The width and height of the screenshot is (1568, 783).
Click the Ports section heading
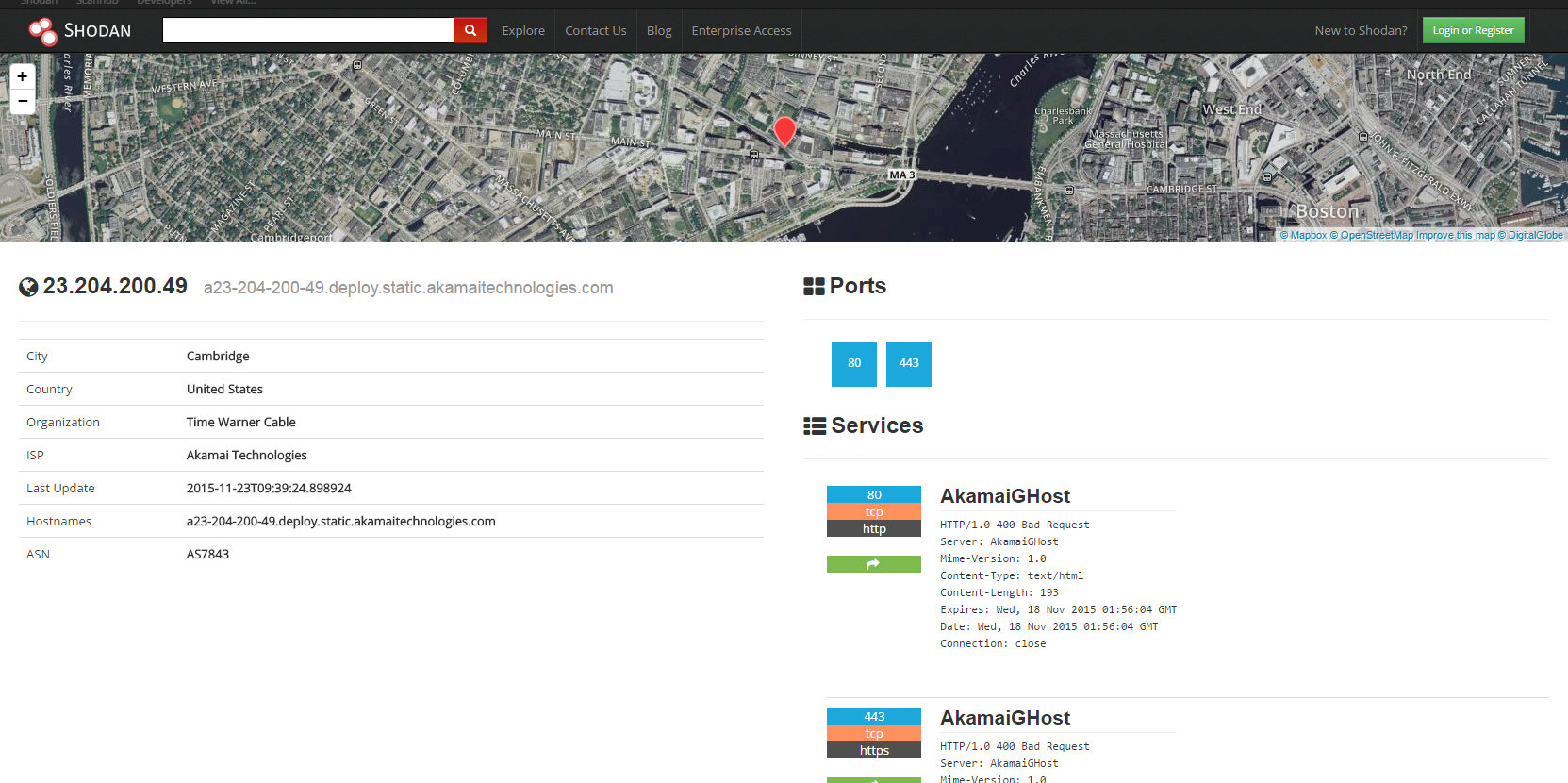coord(858,286)
